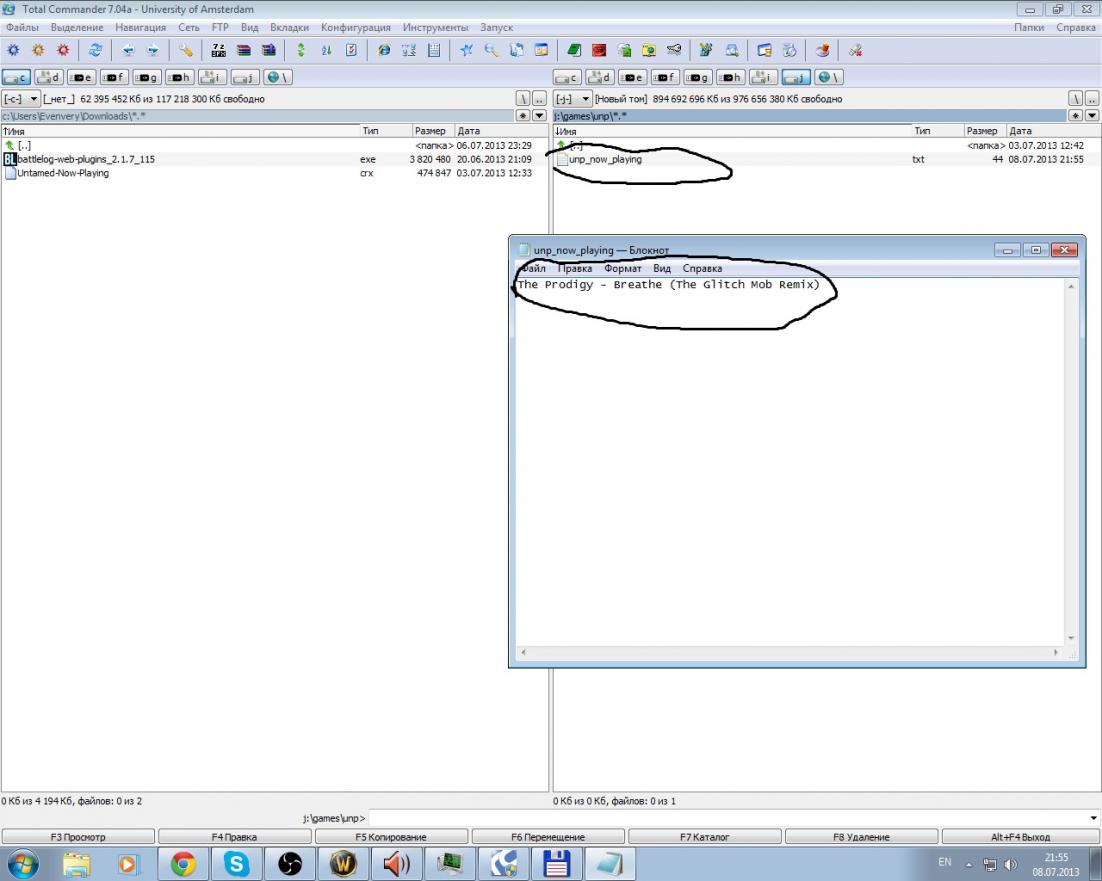
Task: Switch right panel to drive g
Action: click(698, 77)
